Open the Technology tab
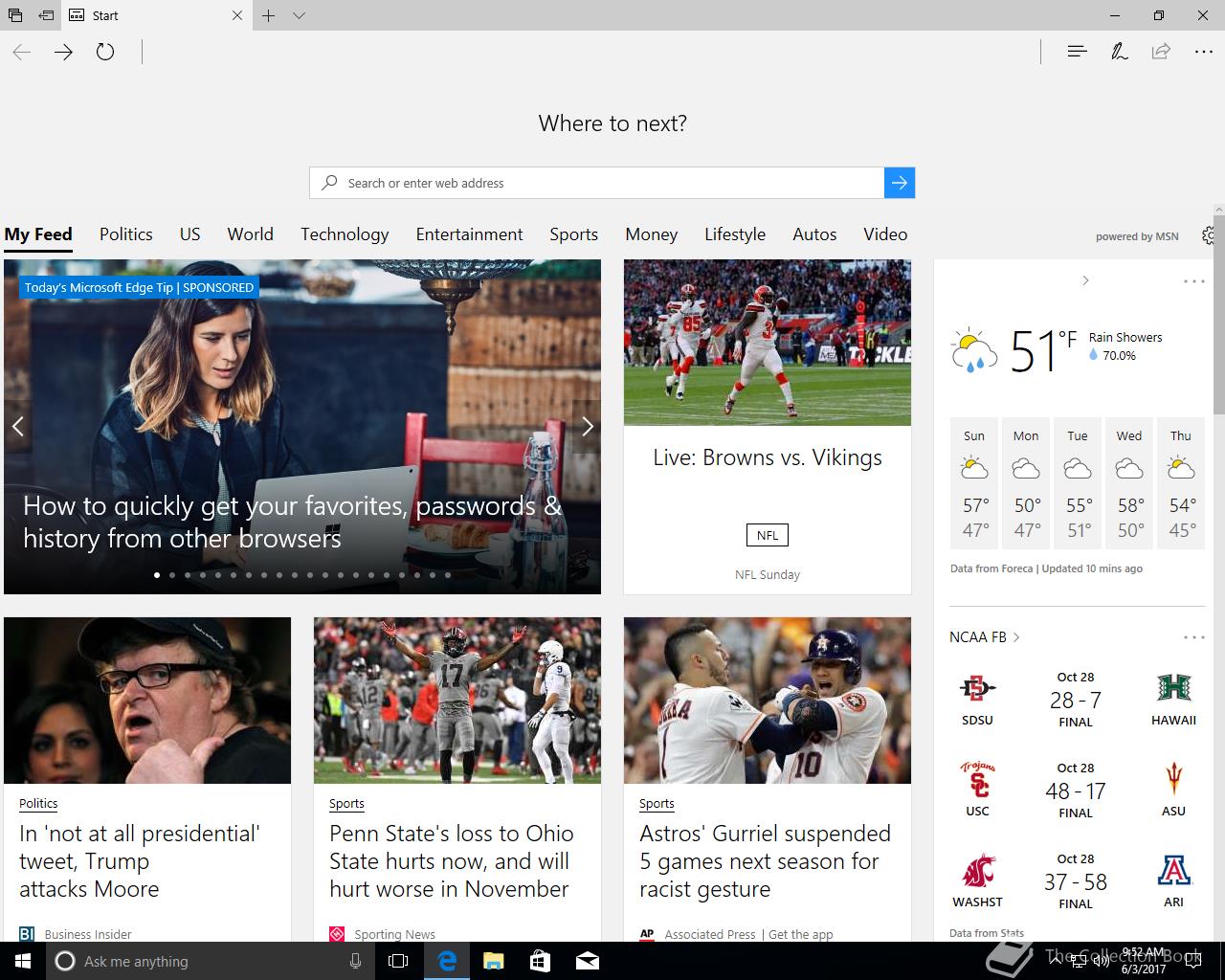The width and height of the screenshot is (1225, 980). (x=345, y=234)
